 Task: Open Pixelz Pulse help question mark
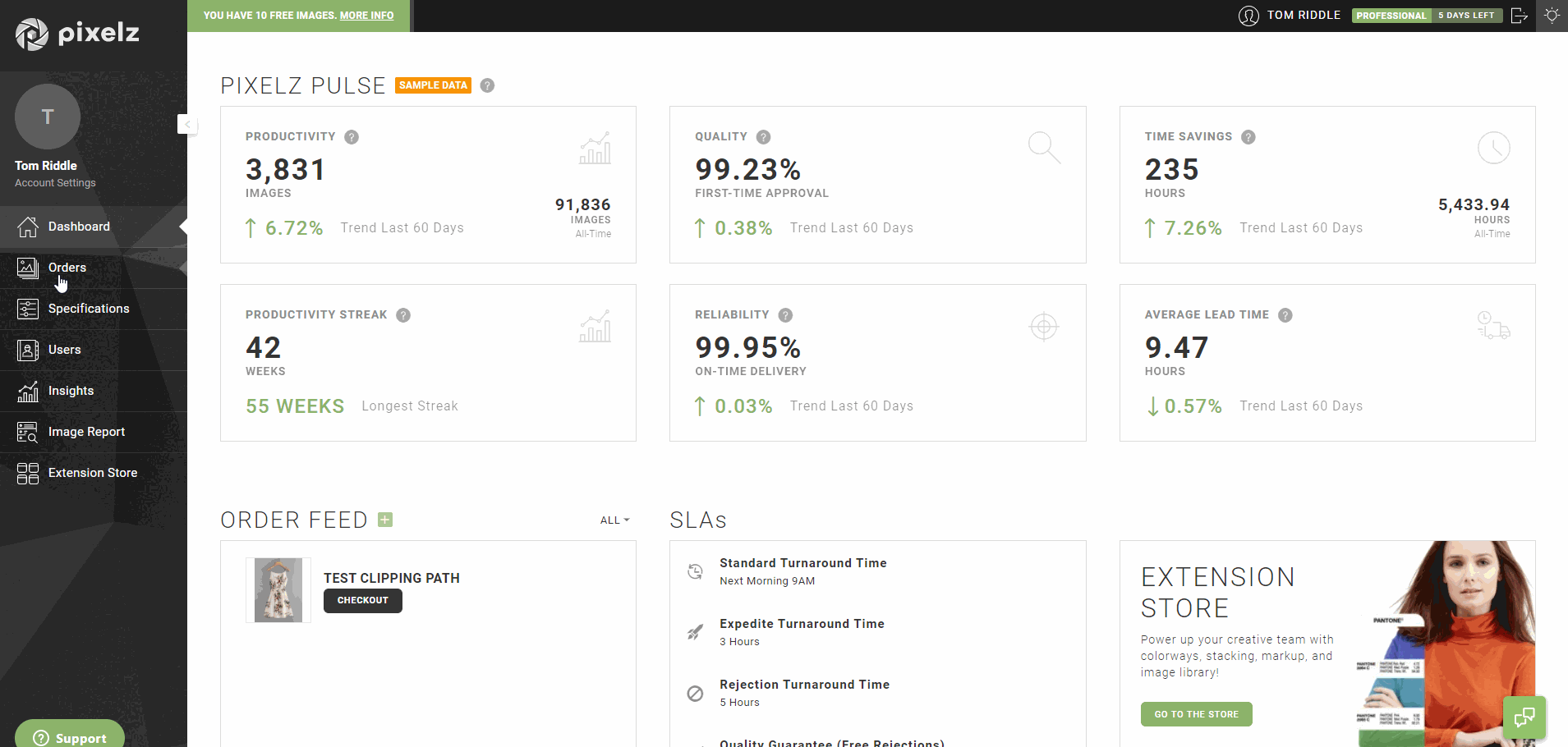coord(487,85)
